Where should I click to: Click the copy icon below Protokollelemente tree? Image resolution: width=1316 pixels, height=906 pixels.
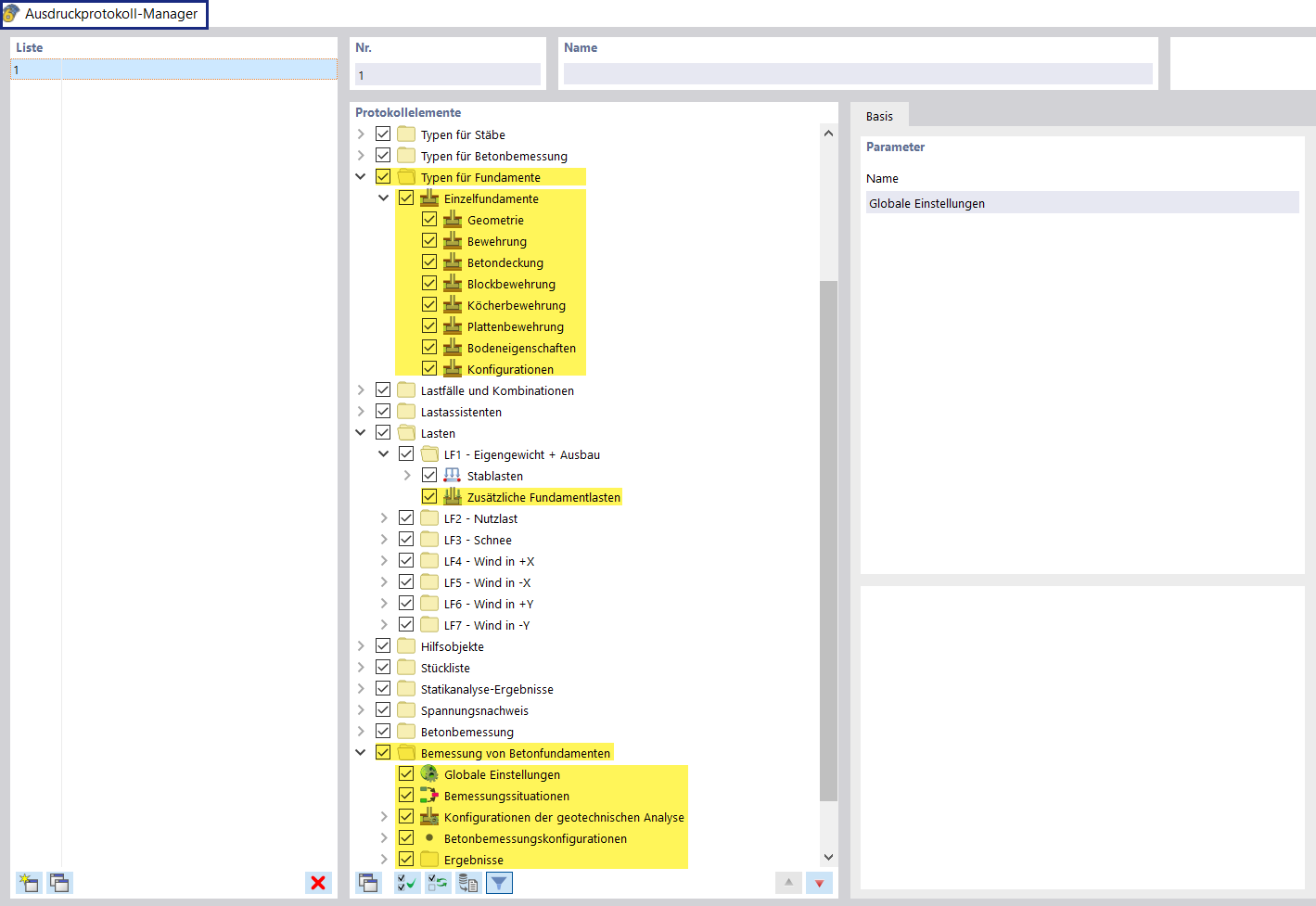click(x=368, y=883)
